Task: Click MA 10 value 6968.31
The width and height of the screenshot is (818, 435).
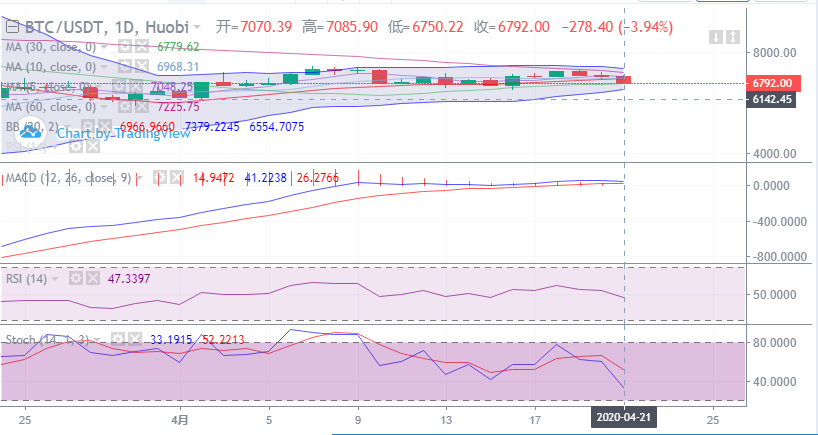Action: (x=178, y=67)
